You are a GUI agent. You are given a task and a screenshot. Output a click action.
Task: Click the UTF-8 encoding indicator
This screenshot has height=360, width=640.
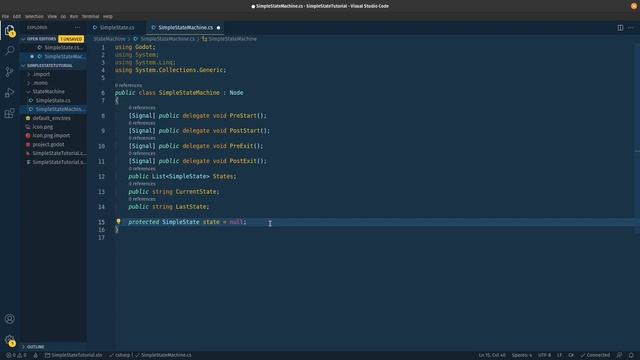[x=544, y=355]
